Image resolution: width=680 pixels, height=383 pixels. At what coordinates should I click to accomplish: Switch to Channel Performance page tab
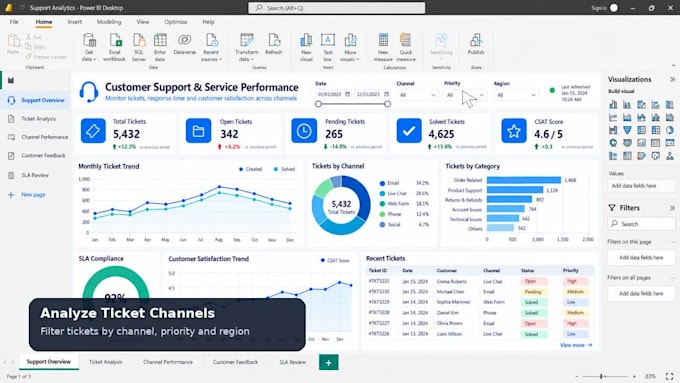(x=168, y=362)
